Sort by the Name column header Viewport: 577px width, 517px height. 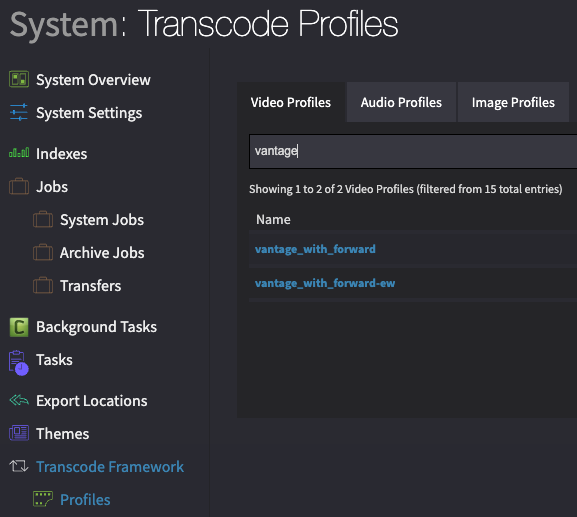coord(273,219)
